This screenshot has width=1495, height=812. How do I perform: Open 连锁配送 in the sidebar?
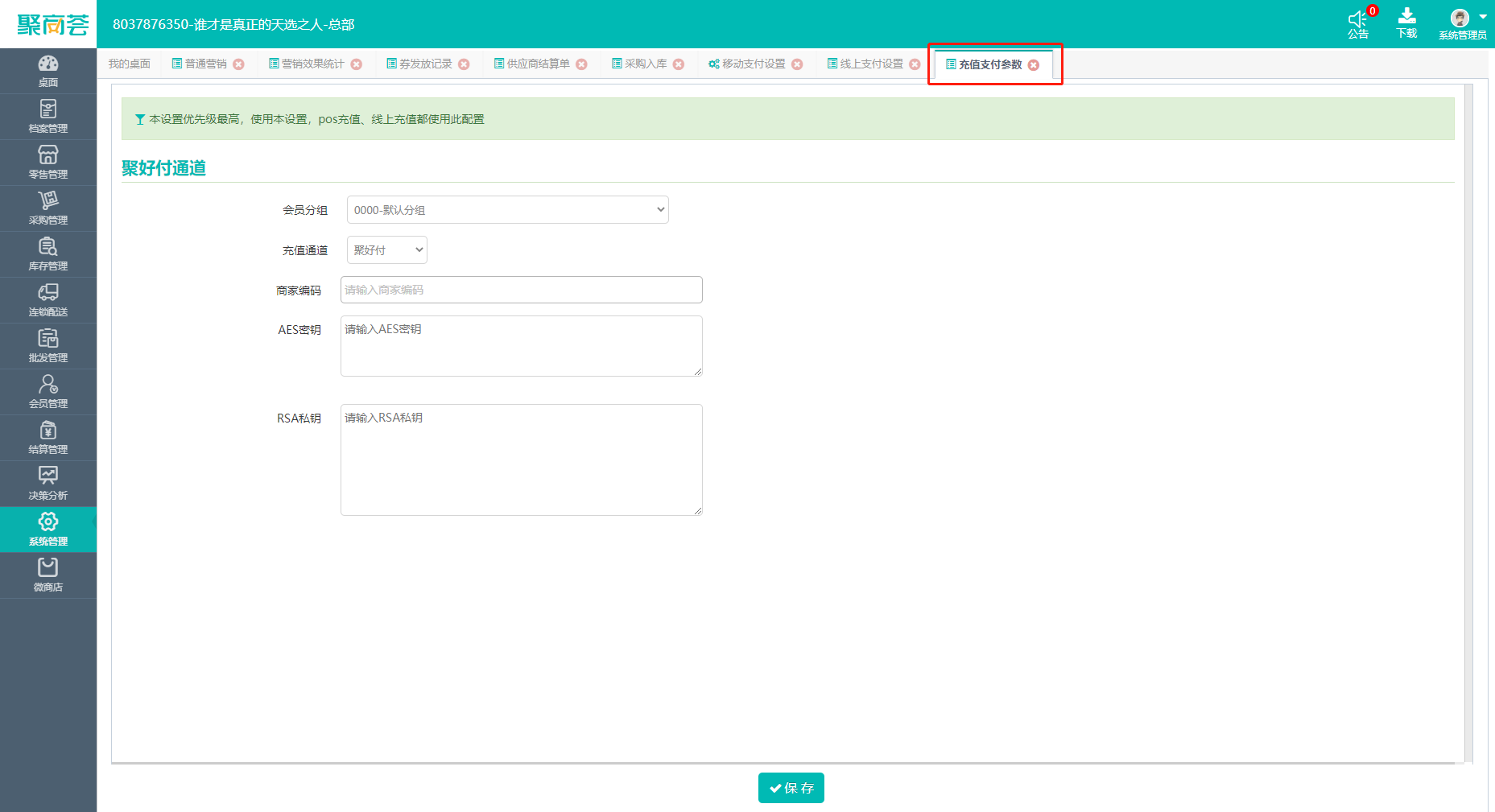48,300
